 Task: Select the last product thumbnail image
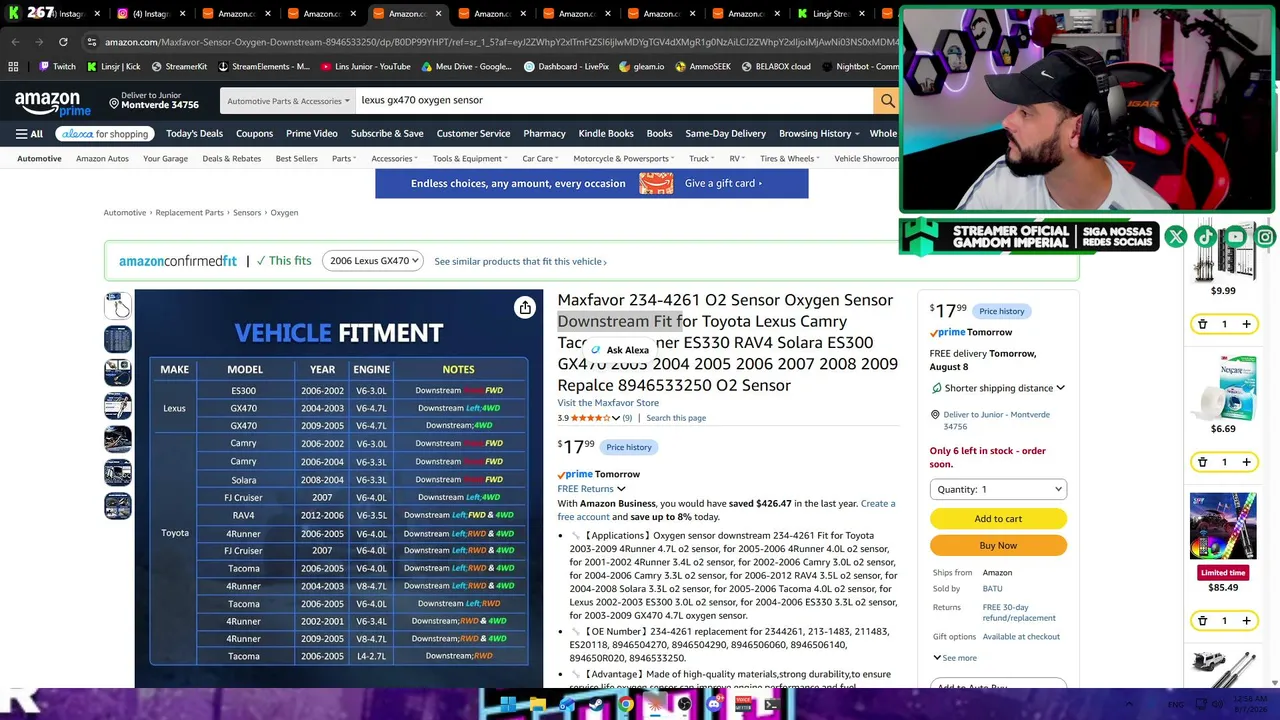click(117, 506)
